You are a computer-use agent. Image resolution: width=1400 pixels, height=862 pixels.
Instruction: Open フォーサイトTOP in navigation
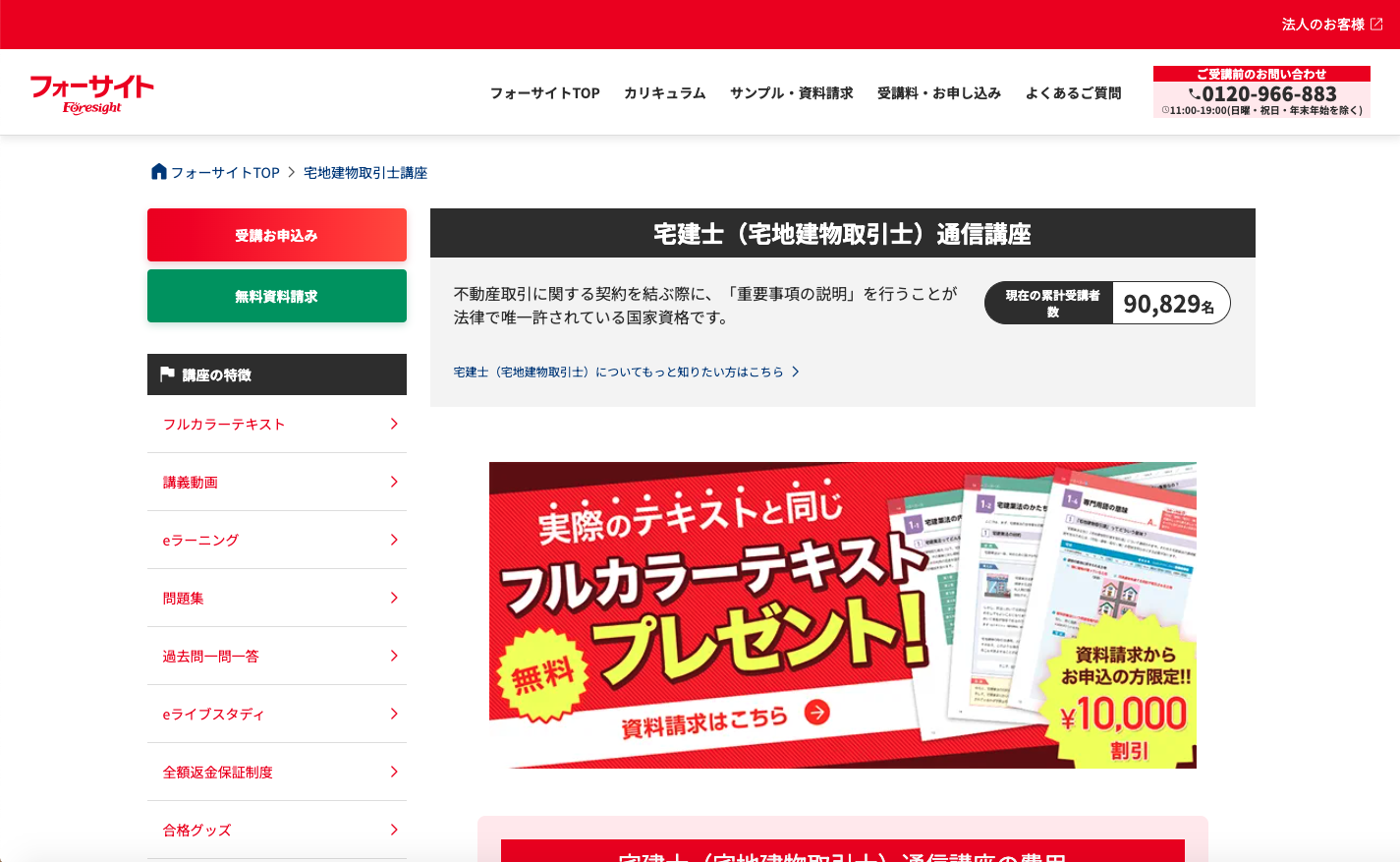pyautogui.click(x=545, y=93)
